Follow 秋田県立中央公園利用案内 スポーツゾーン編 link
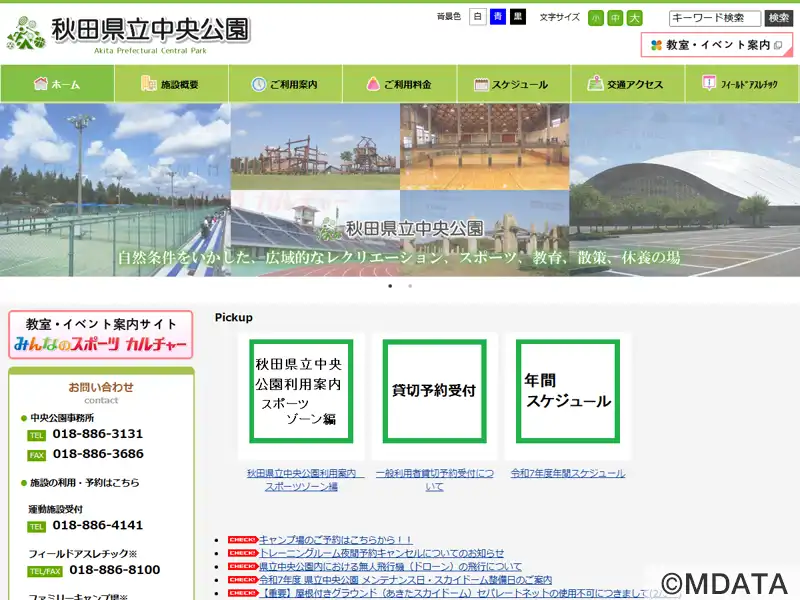This screenshot has height=600, width=800. pyautogui.click(x=305, y=480)
